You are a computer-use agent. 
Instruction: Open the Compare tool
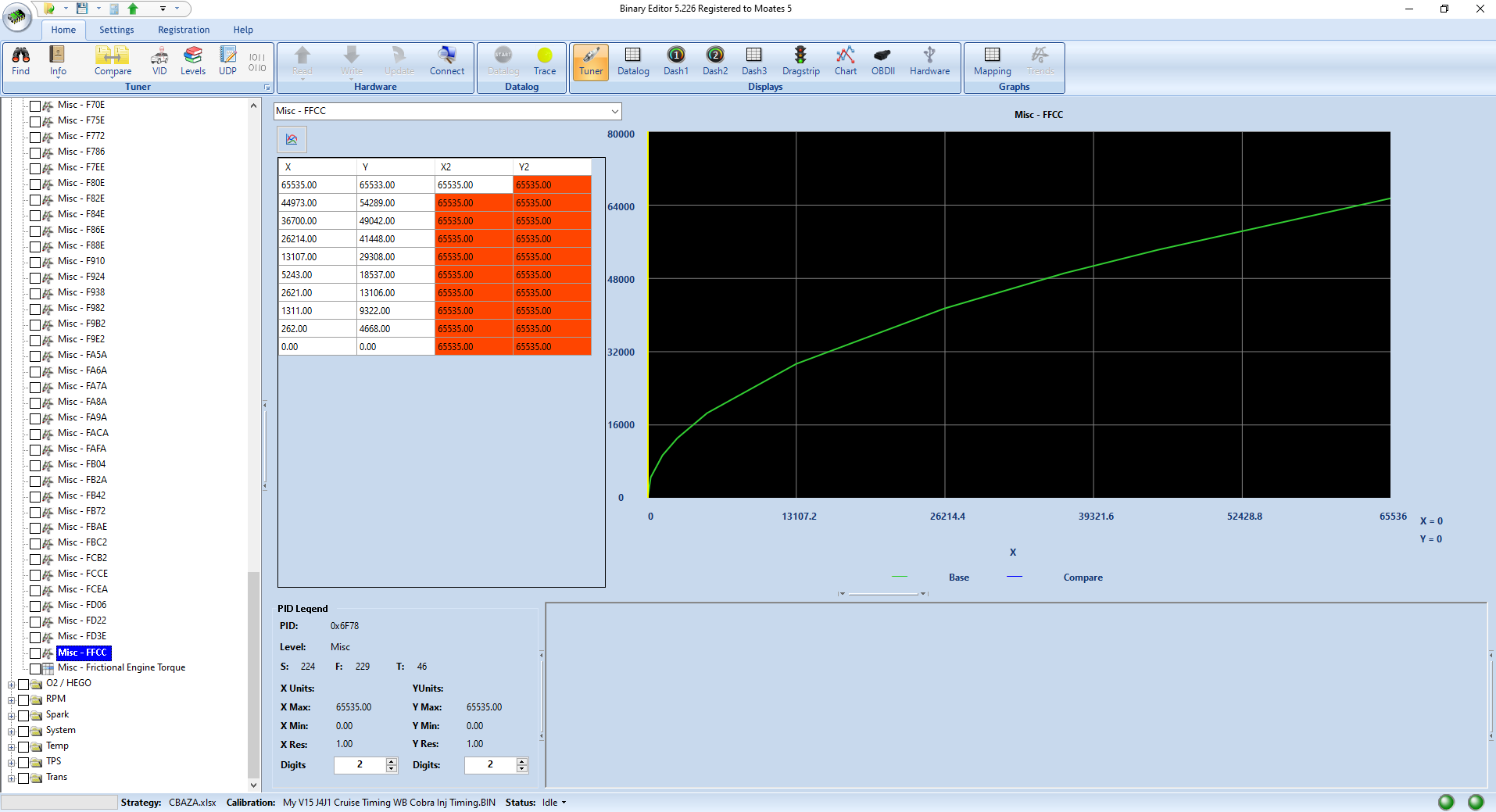(x=113, y=61)
